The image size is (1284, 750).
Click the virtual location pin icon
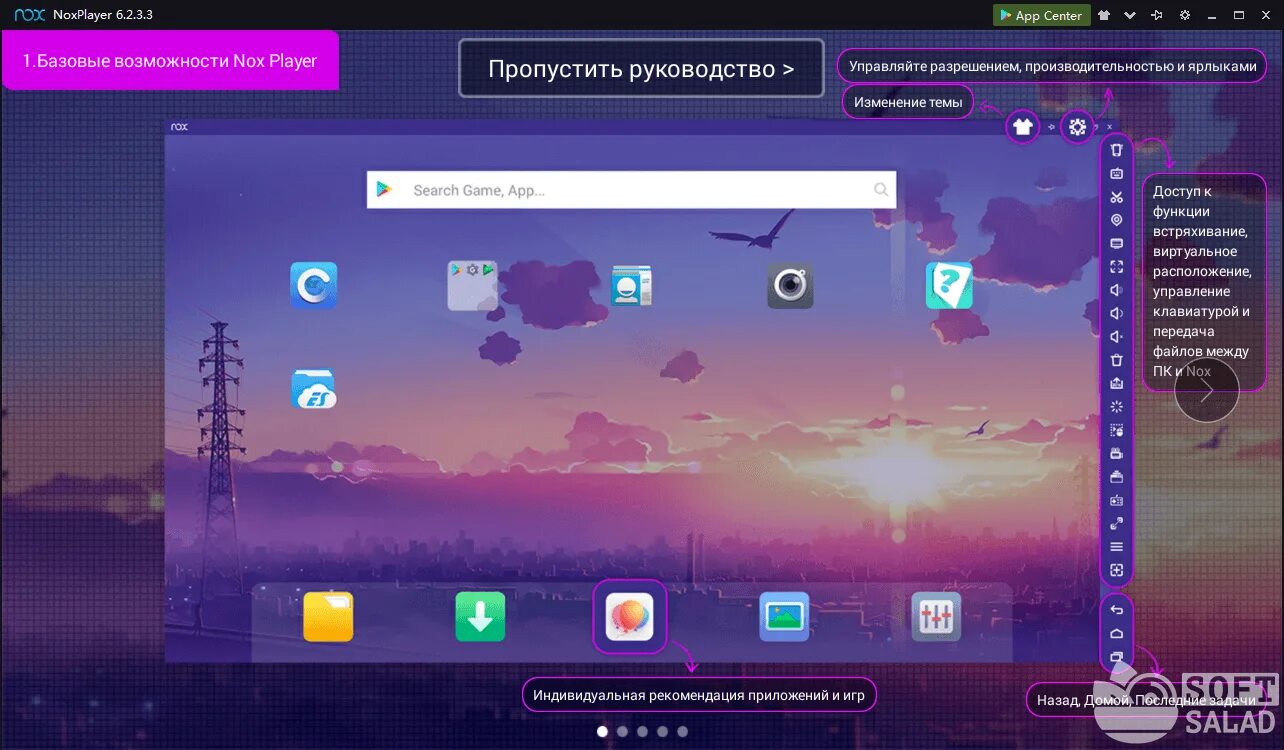(1117, 220)
